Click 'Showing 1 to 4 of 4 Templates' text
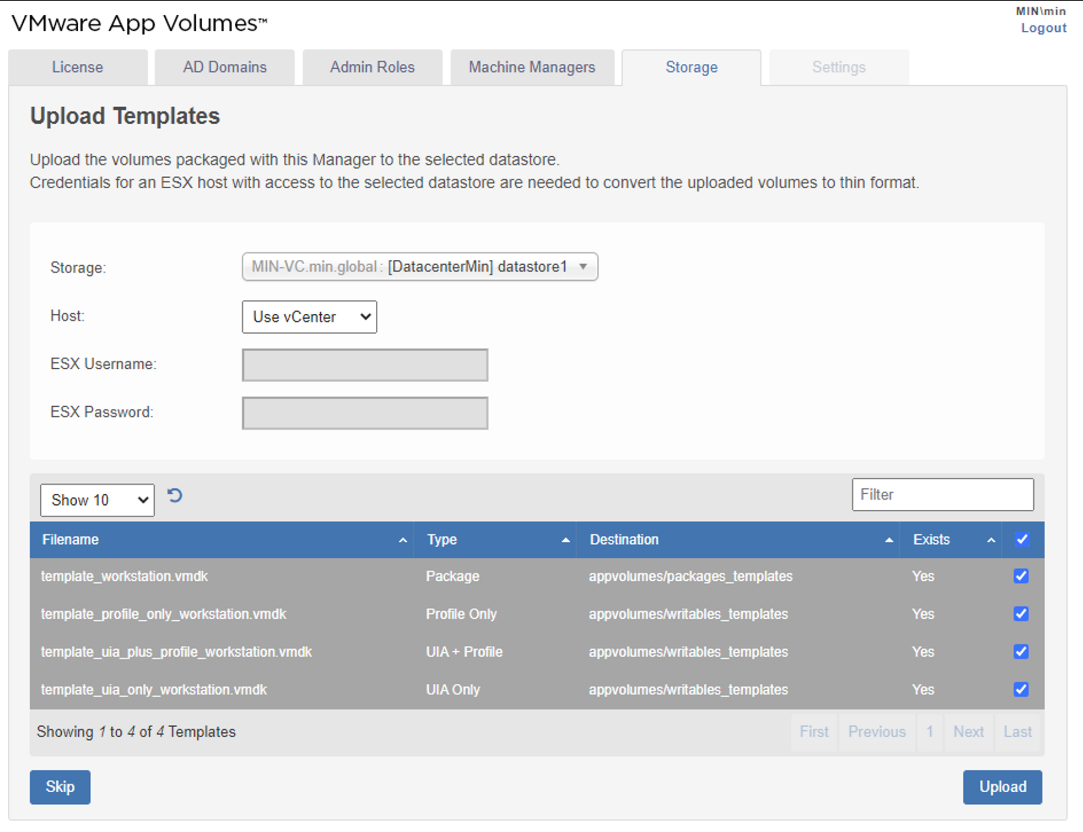Screen dimensions: 1083x832 (136, 732)
